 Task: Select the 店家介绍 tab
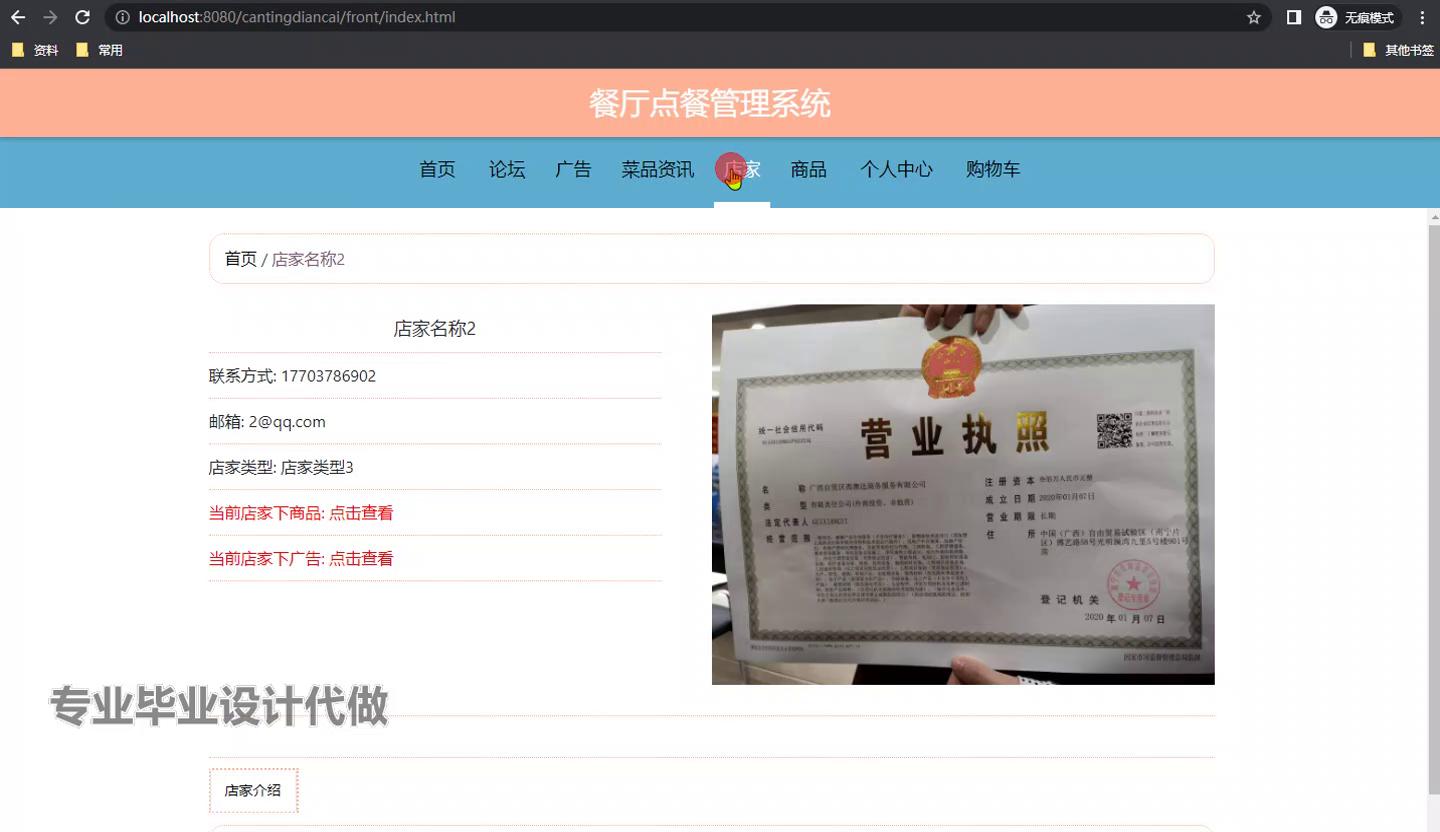253,790
